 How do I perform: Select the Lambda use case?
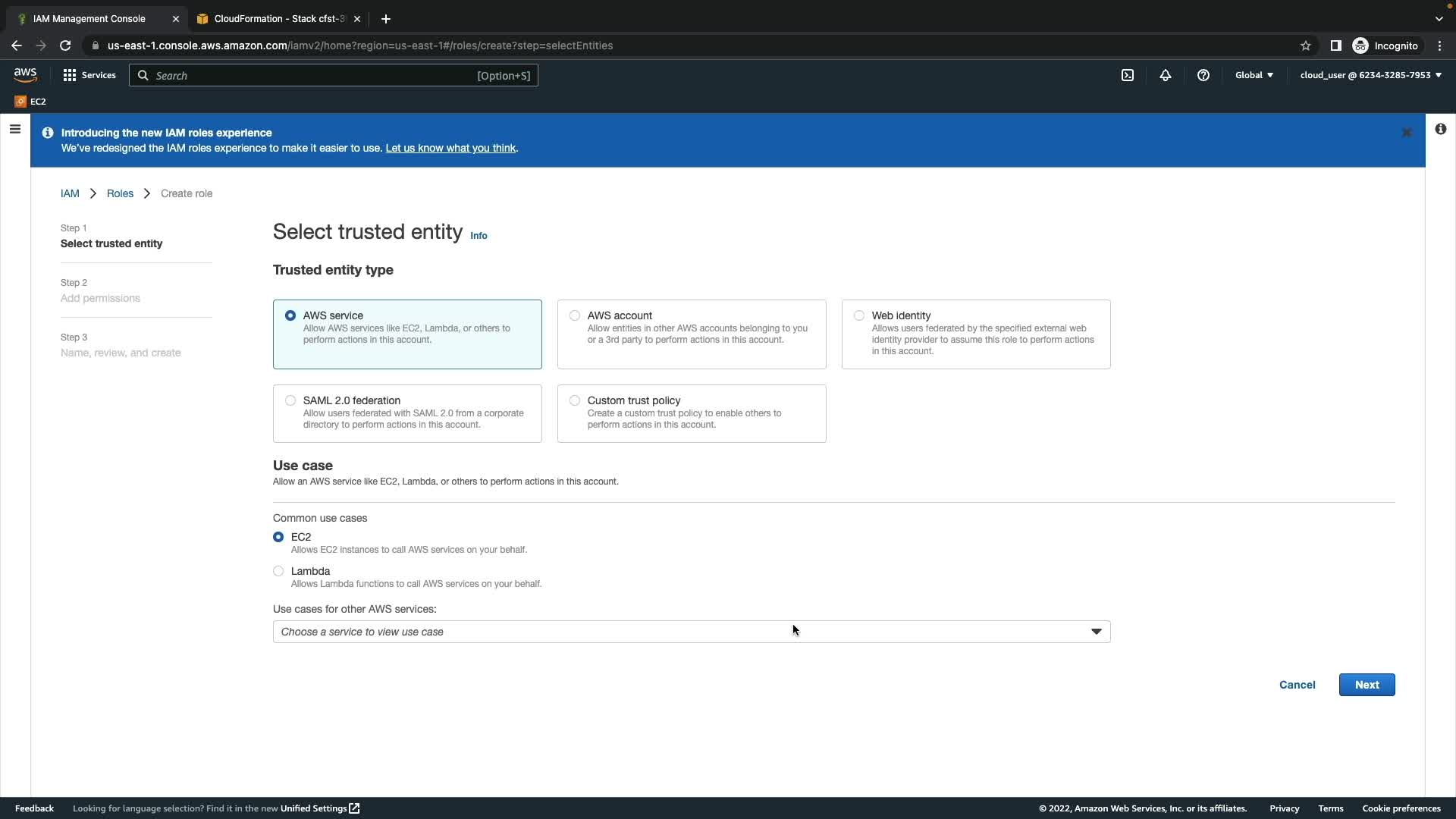click(x=278, y=571)
